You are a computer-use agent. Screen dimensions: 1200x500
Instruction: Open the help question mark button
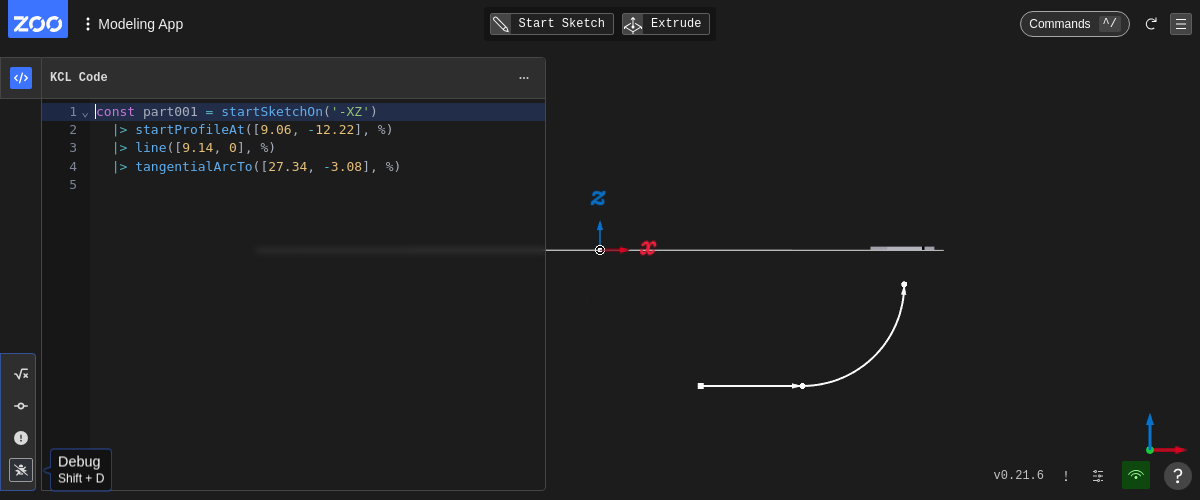click(1178, 476)
